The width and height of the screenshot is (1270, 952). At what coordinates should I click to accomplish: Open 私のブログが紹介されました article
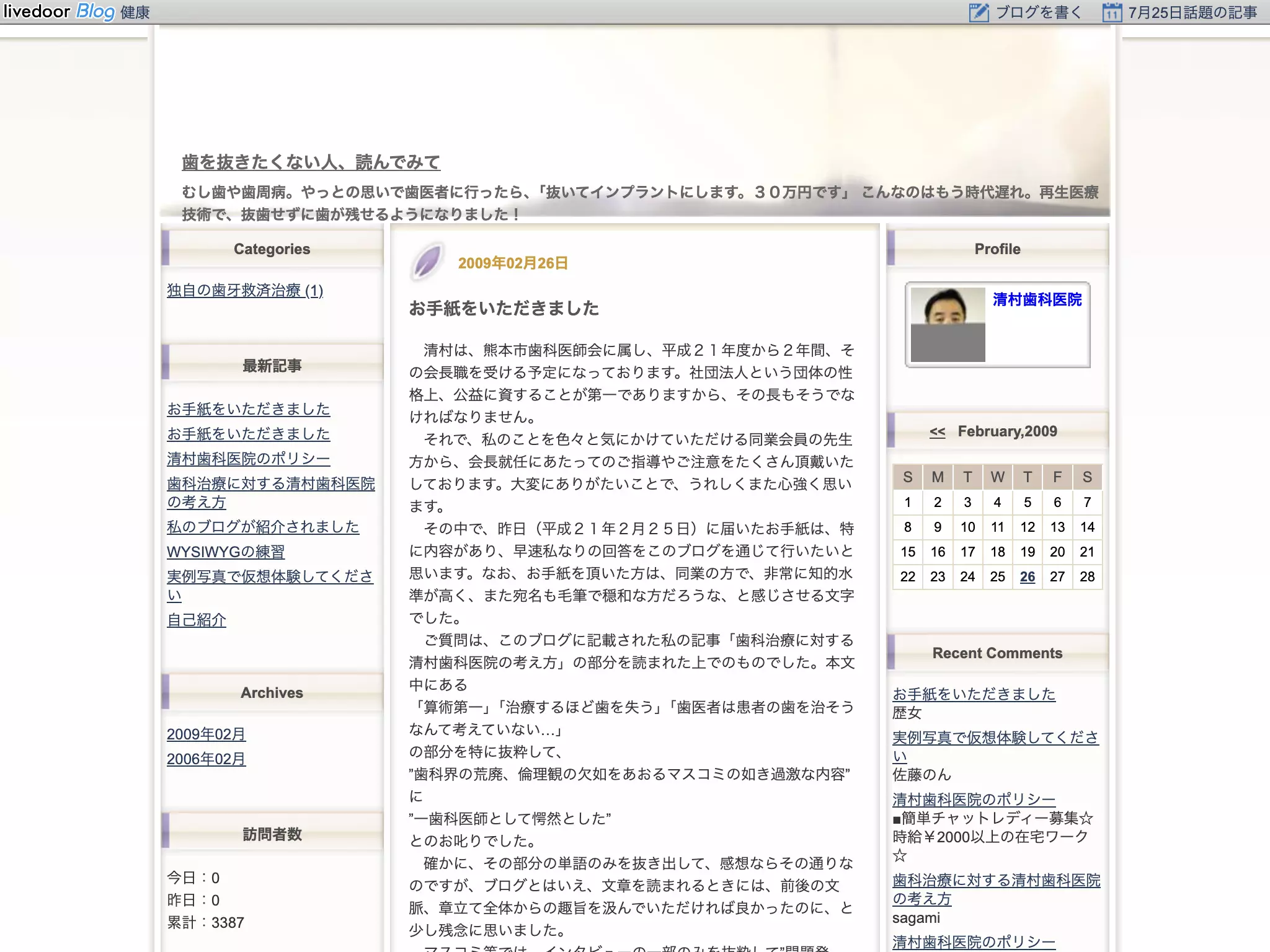(x=263, y=527)
